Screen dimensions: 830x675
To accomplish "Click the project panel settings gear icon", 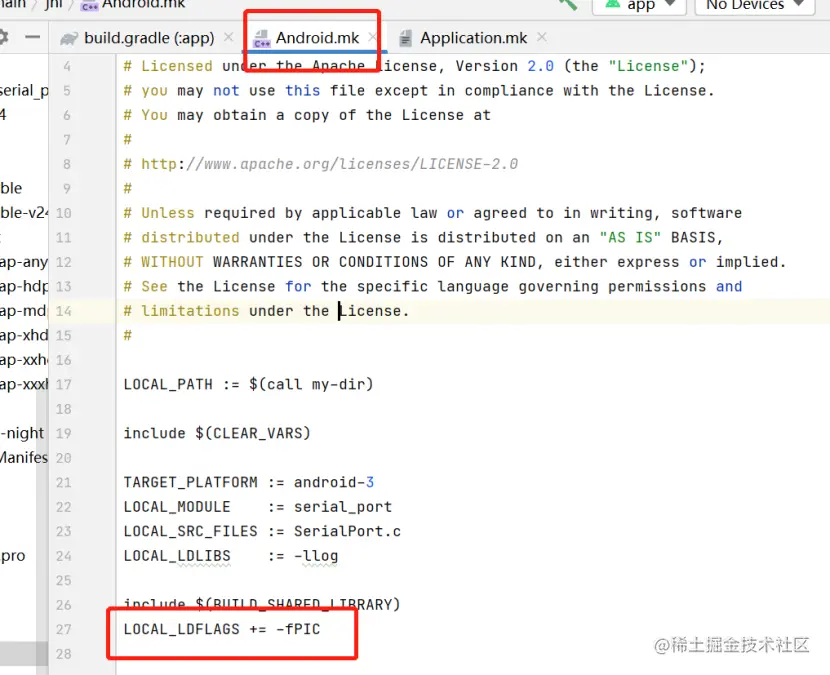I will [3, 37].
